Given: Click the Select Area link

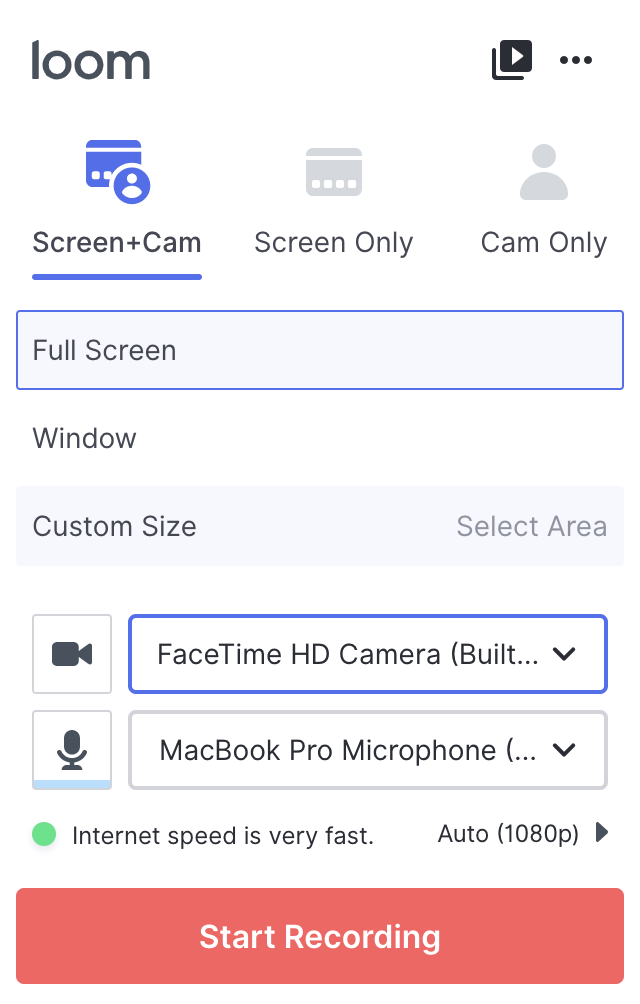Looking at the screenshot, I should coord(531,527).
